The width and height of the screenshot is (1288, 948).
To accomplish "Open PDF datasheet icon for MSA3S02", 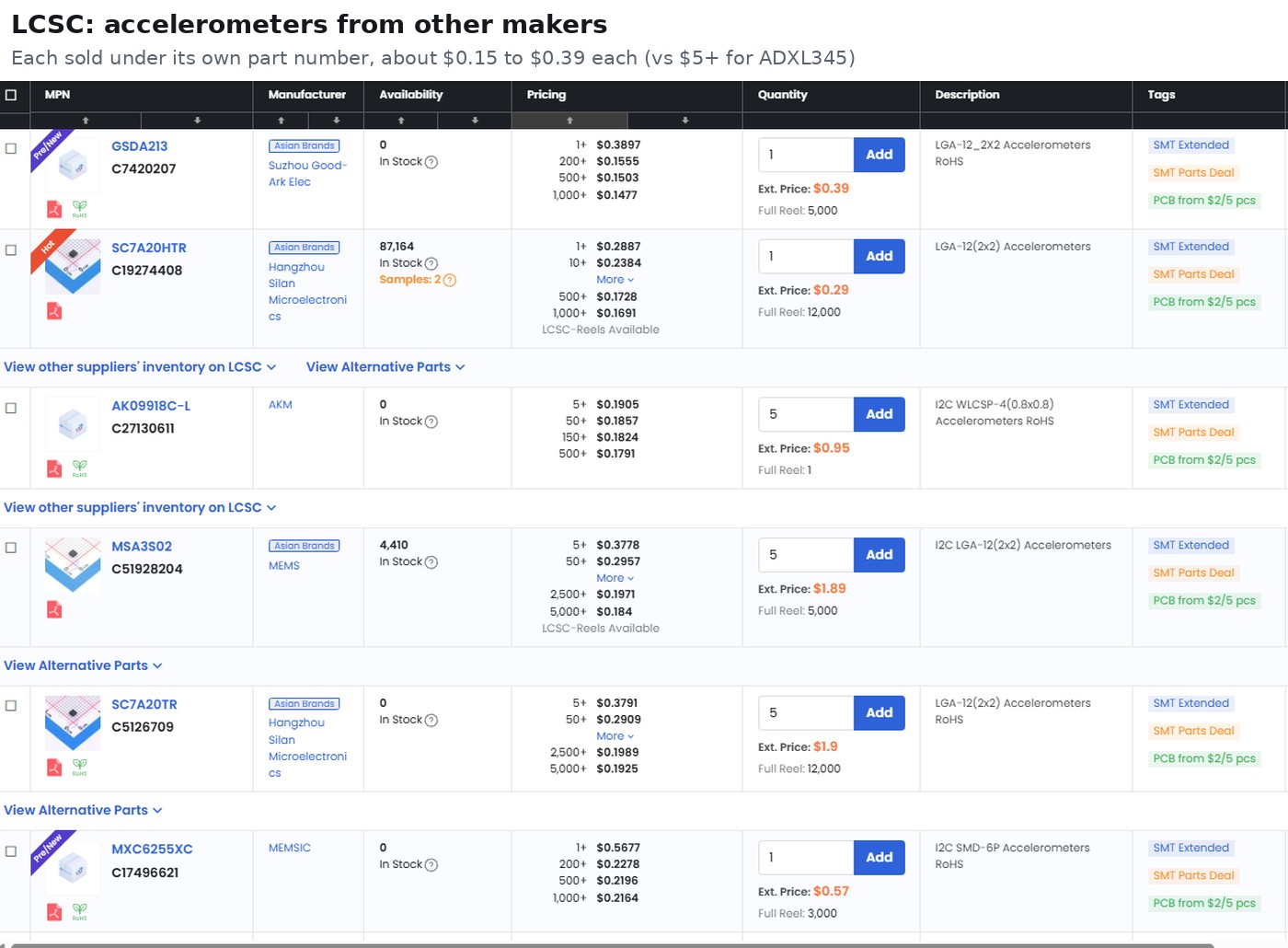I will click(x=54, y=609).
